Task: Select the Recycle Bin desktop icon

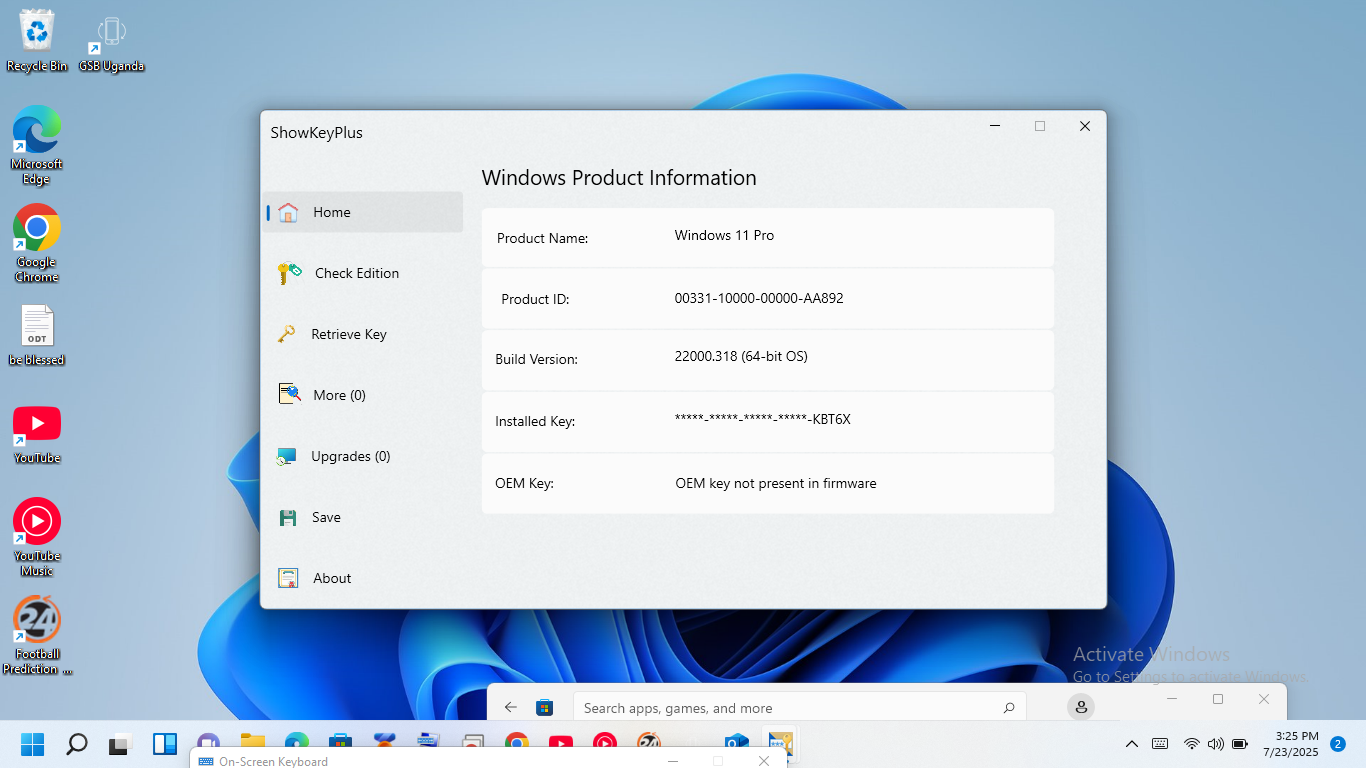Action: click(37, 41)
